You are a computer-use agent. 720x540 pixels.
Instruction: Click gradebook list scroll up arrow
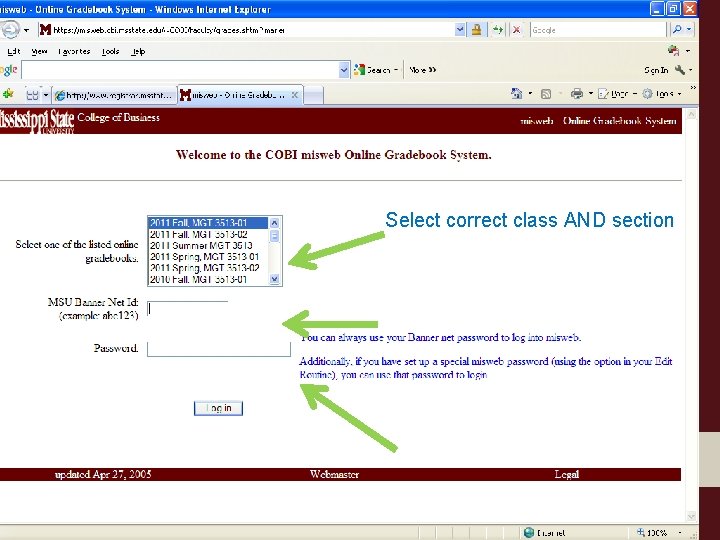coord(275,223)
